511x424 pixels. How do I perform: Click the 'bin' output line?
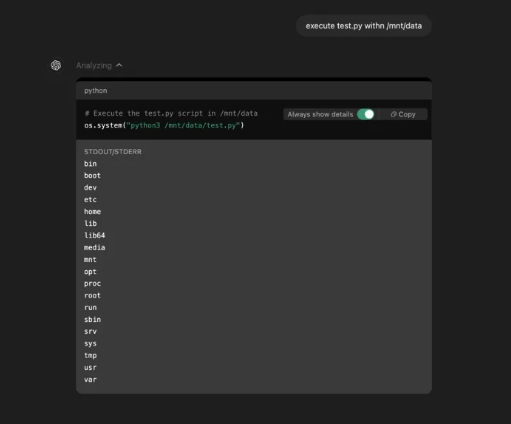[x=90, y=164]
